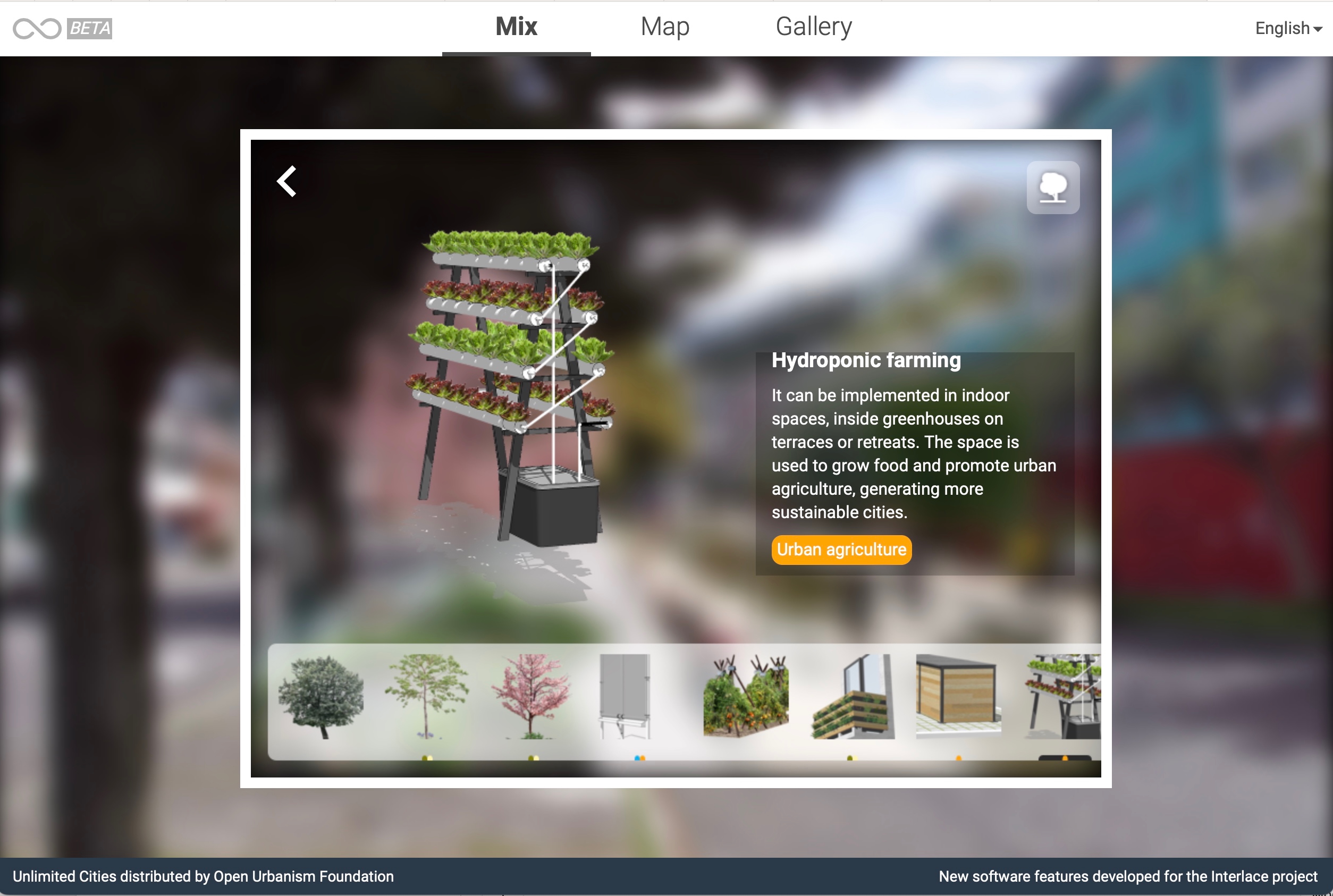Open the English language dropdown
Viewport: 1333px width, 896px height.
click(1288, 28)
